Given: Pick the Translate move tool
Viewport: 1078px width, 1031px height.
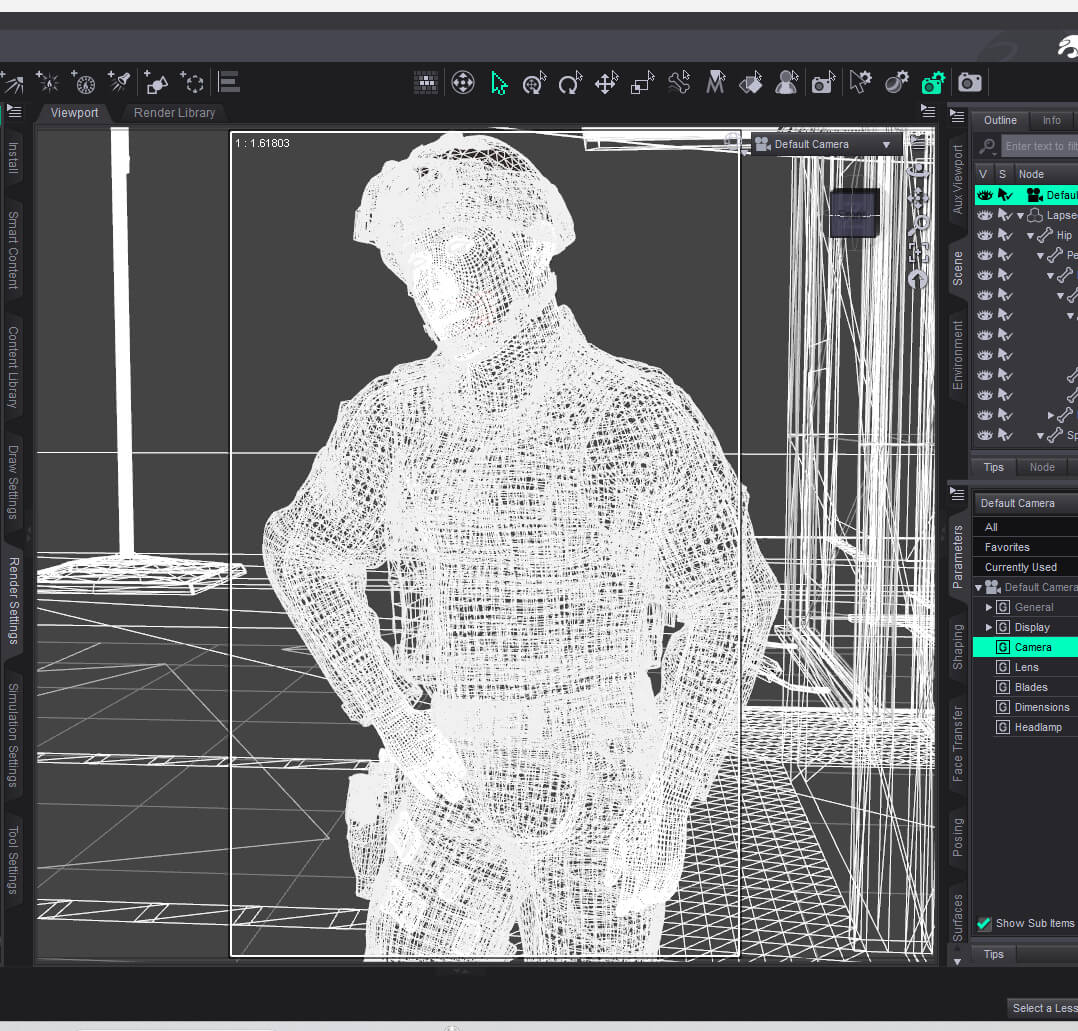Looking at the screenshot, I should 606,83.
